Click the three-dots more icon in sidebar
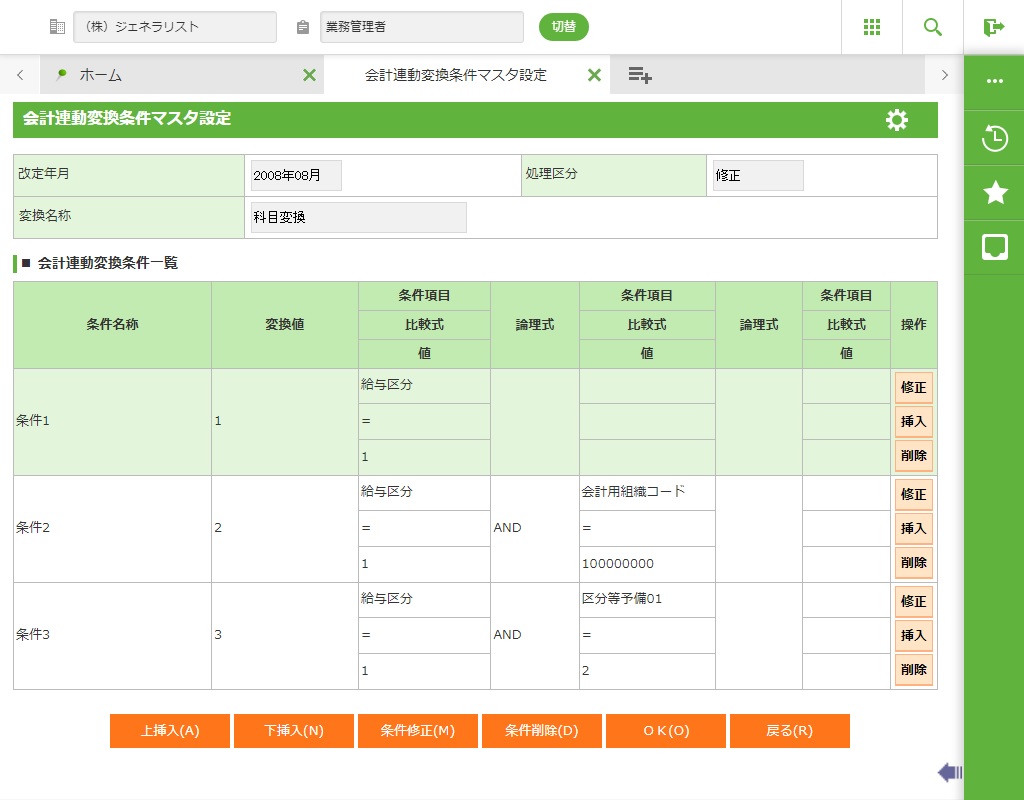This screenshot has width=1024, height=800. click(994, 82)
